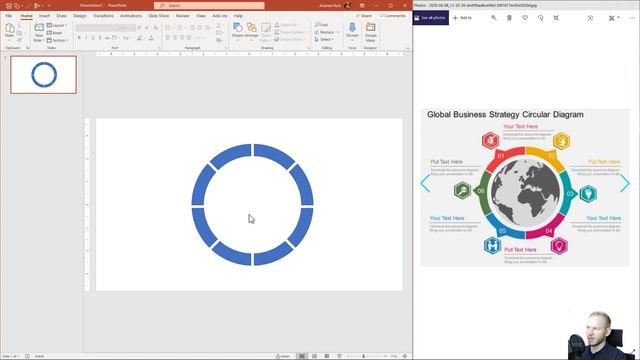Viewport: 640px width, 360px height.
Task: Switch to Normal view in status bar
Action: click(302, 356)
